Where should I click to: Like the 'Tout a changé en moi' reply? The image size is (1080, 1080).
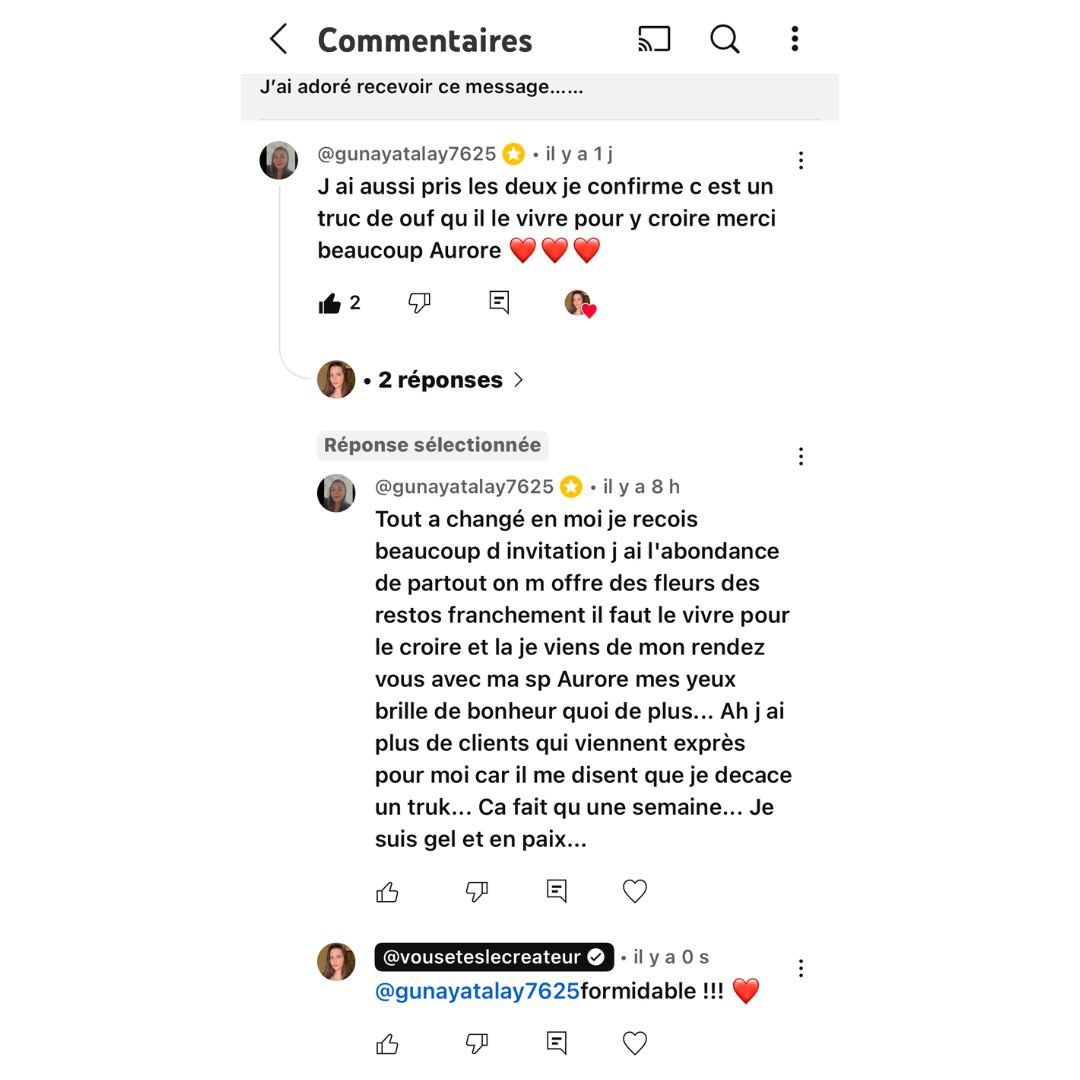coord(388,892)
